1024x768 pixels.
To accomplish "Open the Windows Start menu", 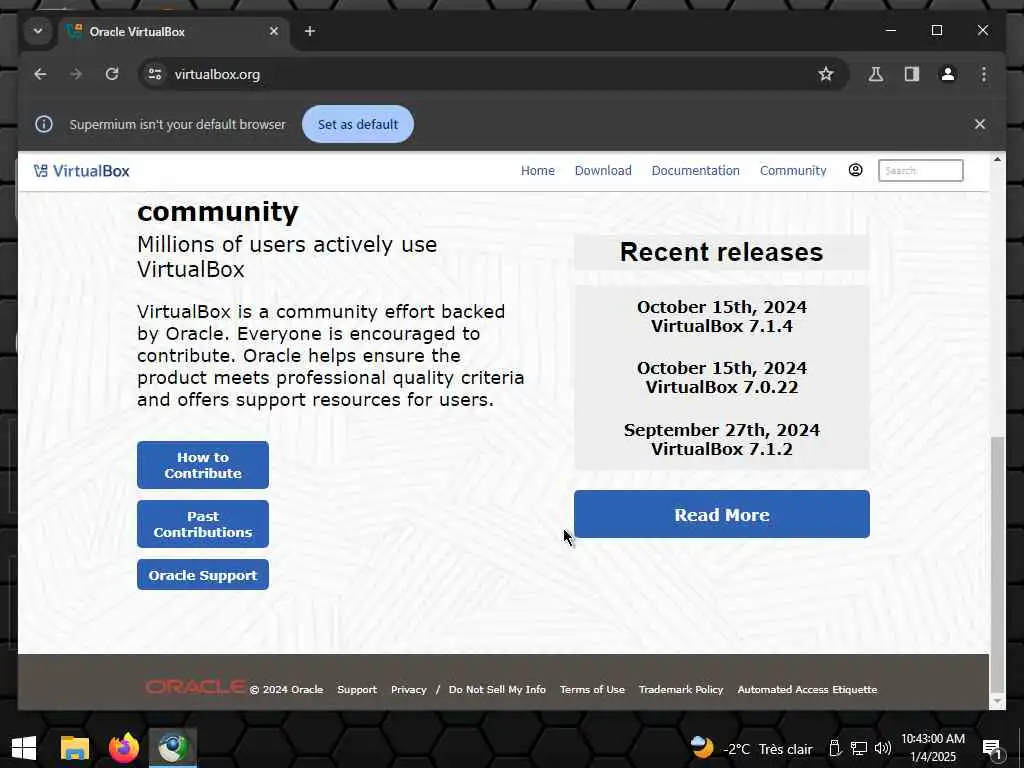I will pyautogui.click(x=24, y=748).
